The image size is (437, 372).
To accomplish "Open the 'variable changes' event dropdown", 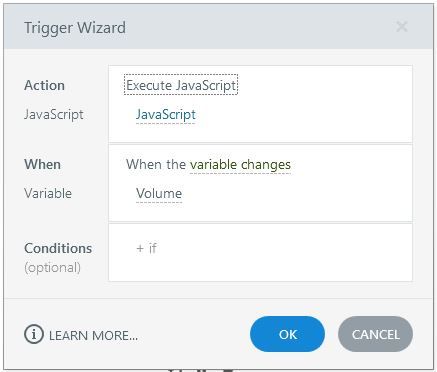I will point(240,165).
